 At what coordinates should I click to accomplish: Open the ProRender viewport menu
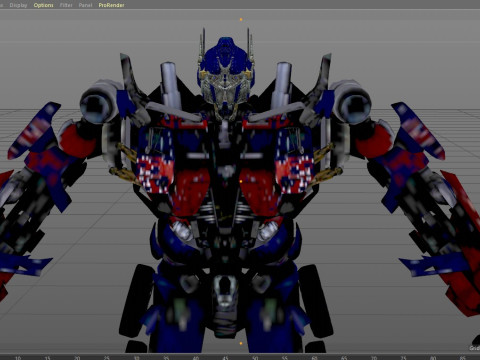pyautogui.click(x=111, y=5)
